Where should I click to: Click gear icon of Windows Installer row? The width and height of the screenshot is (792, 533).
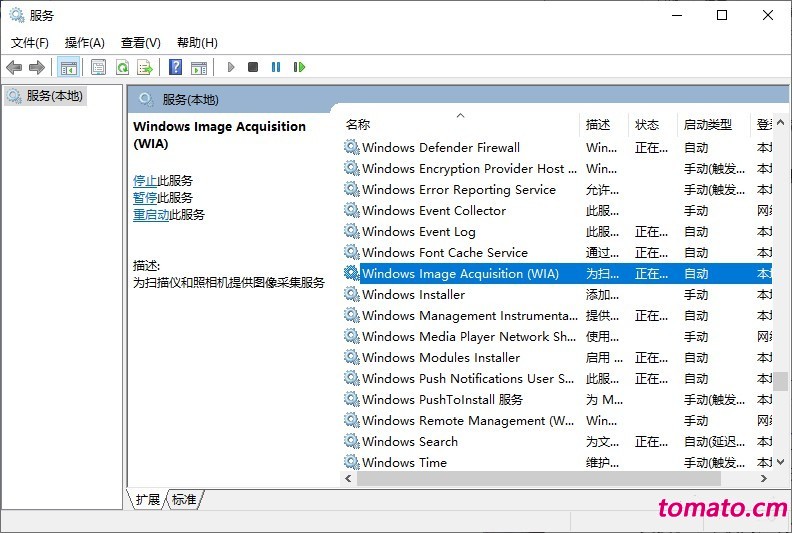[x=352, y=294]
